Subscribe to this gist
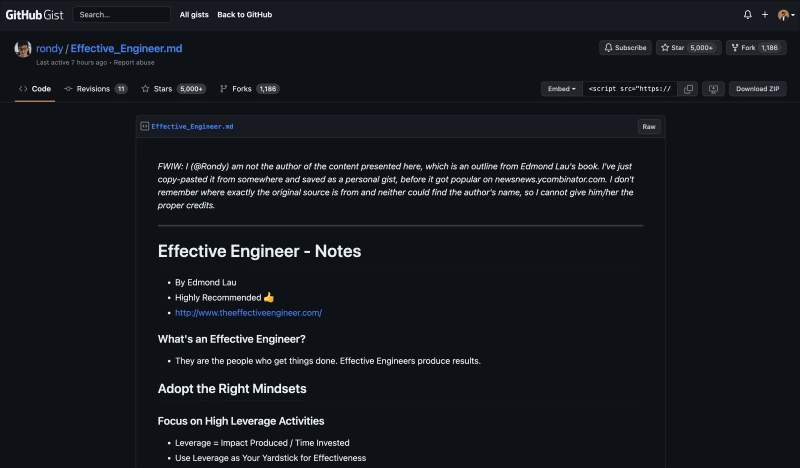 [x=625, y=47]
